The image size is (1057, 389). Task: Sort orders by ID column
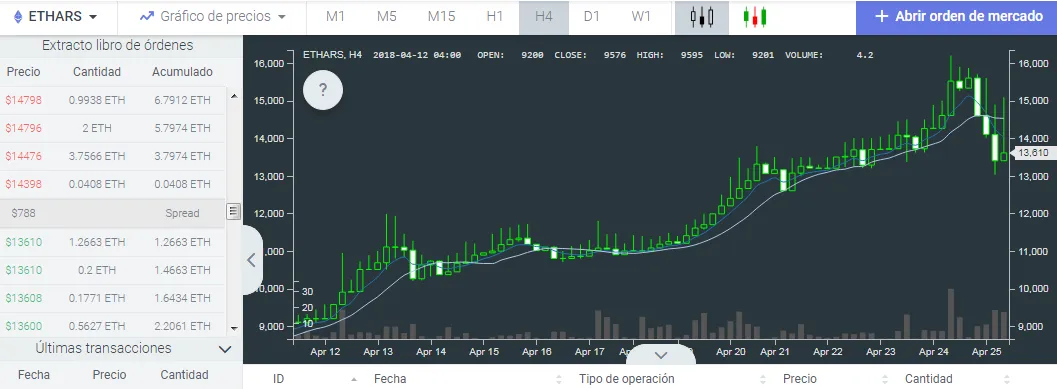278,379
